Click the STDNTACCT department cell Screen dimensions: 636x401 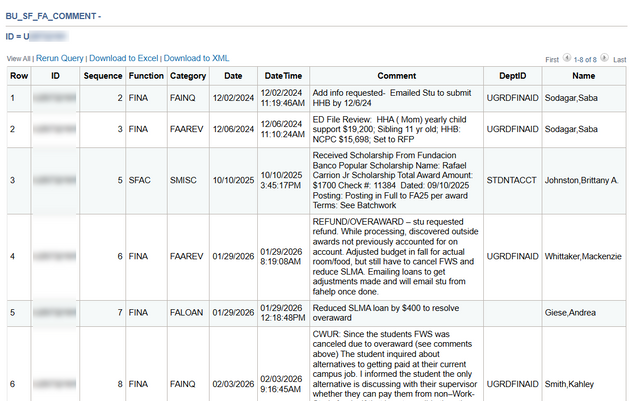coord(511,180)
